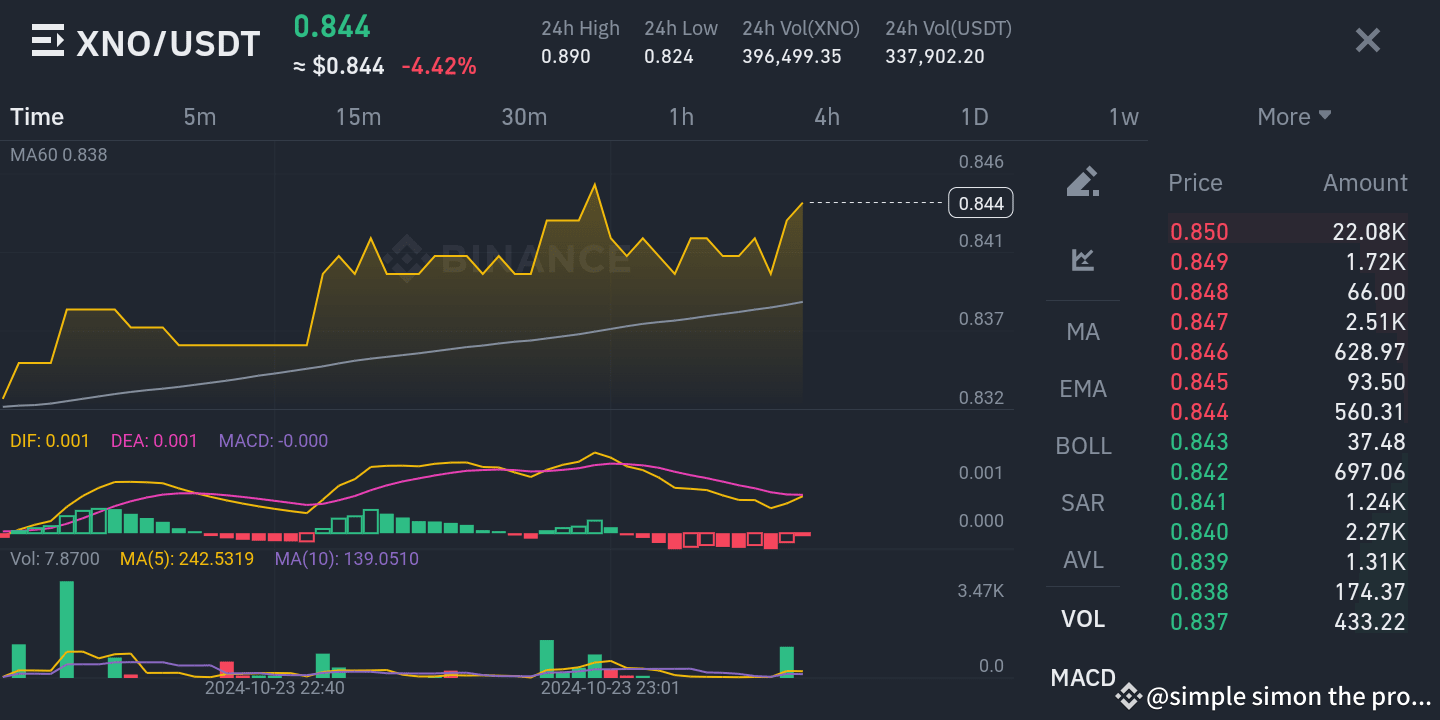This screenshot has height=720, width=1440.
Task: Click the 0.844 last price marker on chart
Action: (980, 202)
